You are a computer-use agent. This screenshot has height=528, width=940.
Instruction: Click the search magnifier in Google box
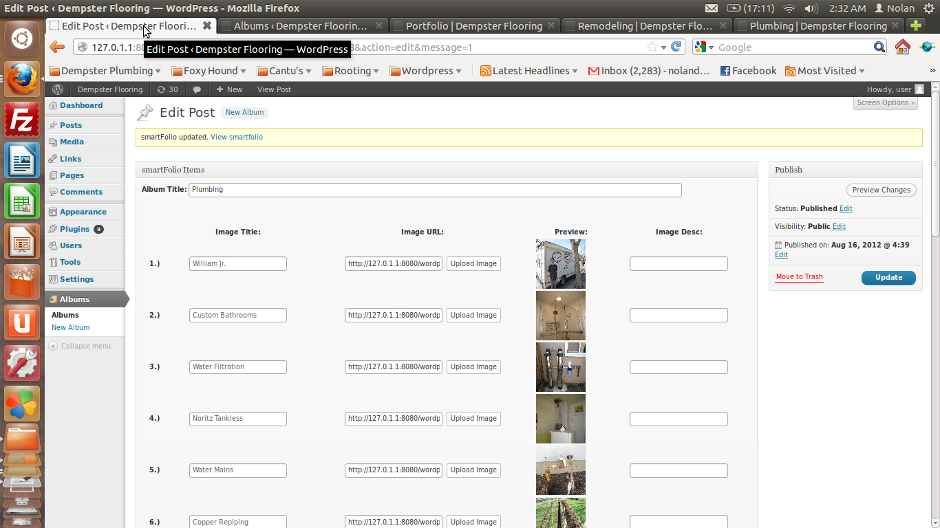tap(879, 47)
